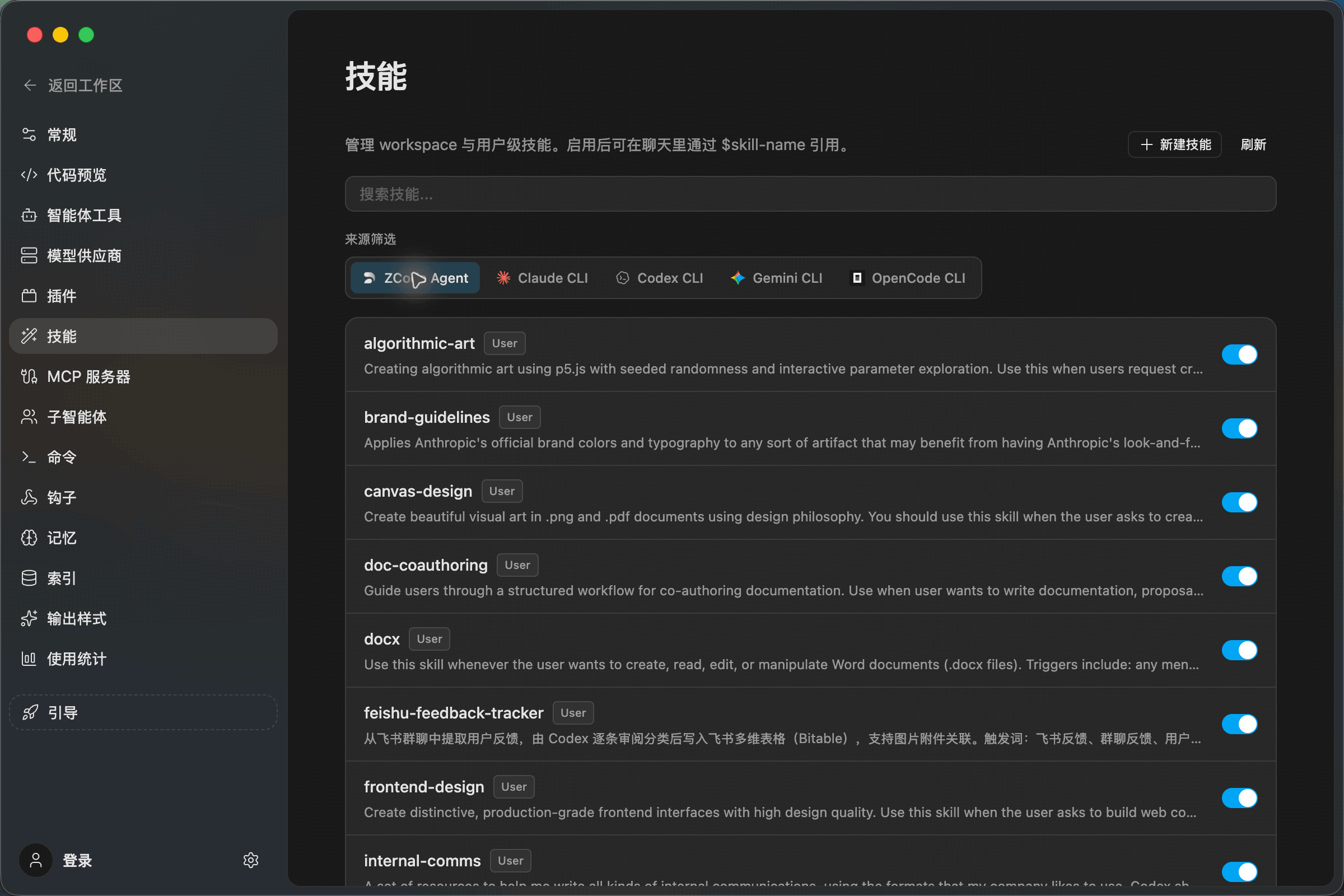1344x896 pixels.
Task: Select the ZCode Agent source filter tab
Action: click(x=415, y=278)
